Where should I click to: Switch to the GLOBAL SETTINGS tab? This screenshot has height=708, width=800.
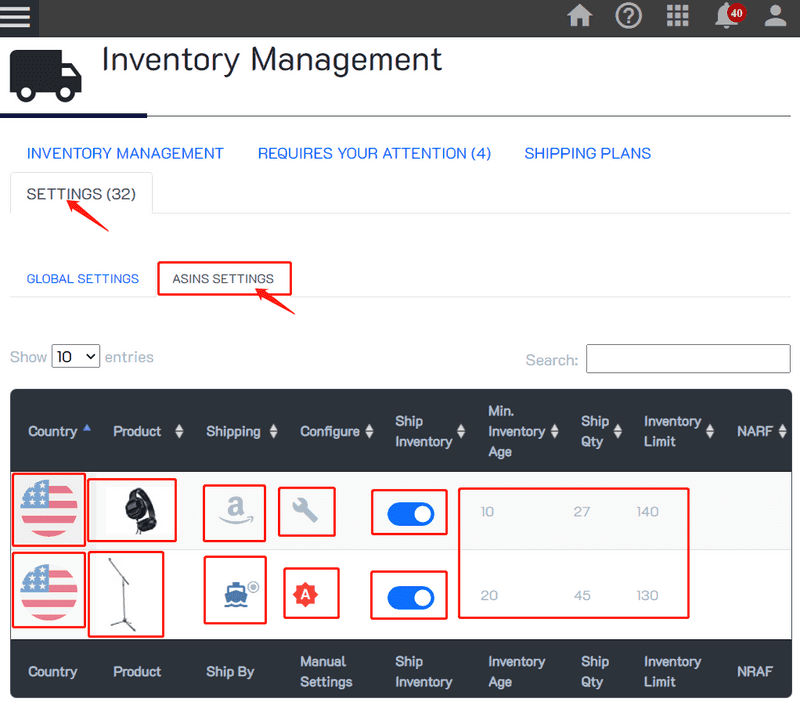tap(82, 279)
